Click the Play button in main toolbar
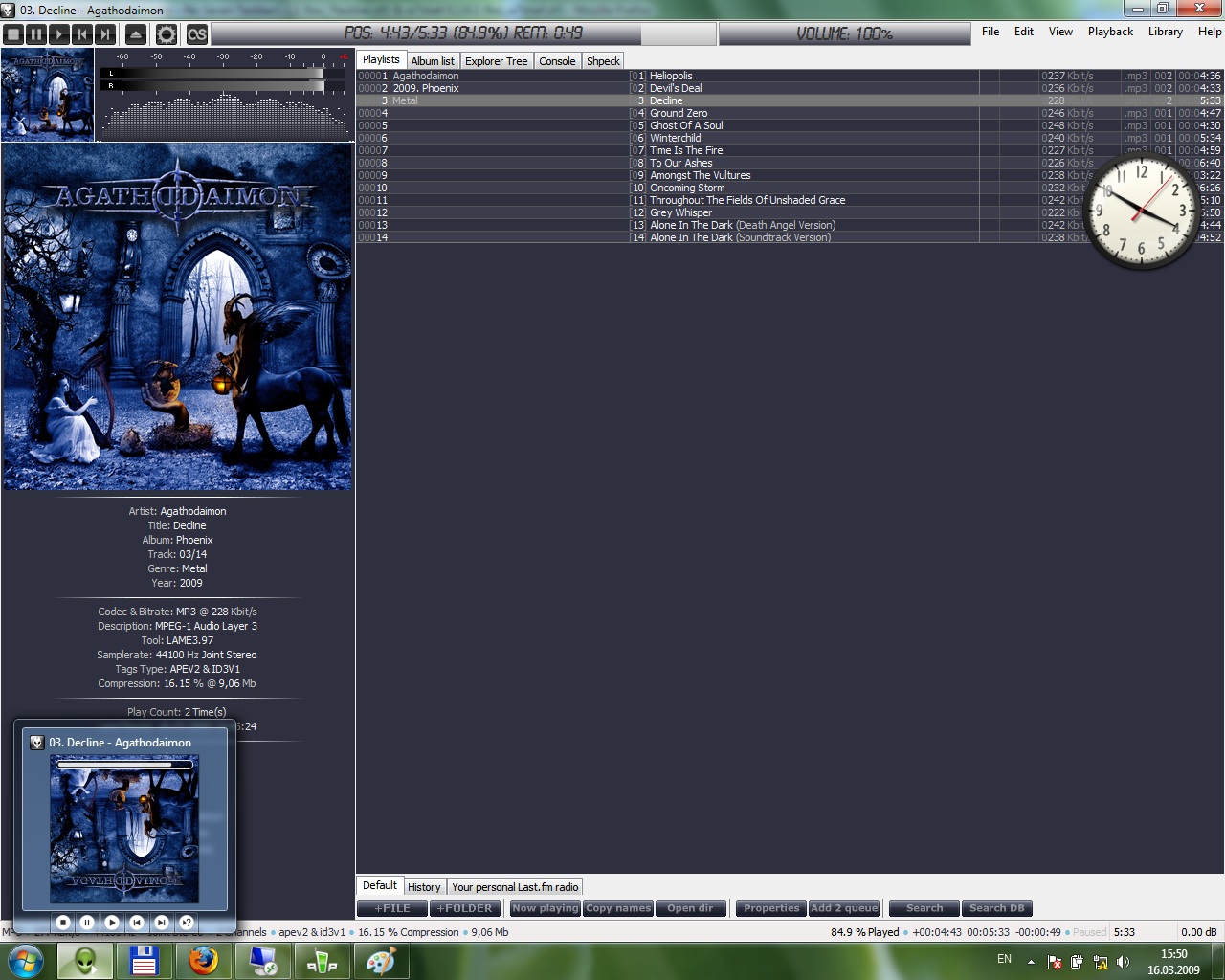 tap(59, 34)
